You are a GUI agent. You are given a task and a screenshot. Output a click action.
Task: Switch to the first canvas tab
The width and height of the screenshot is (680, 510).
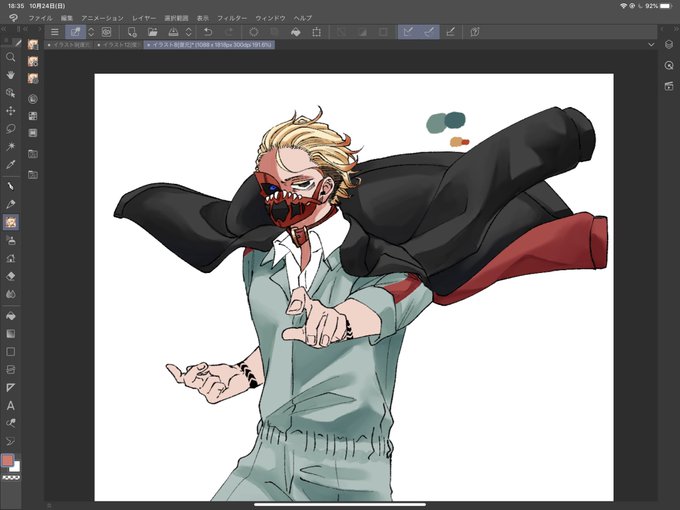[69, 45]
